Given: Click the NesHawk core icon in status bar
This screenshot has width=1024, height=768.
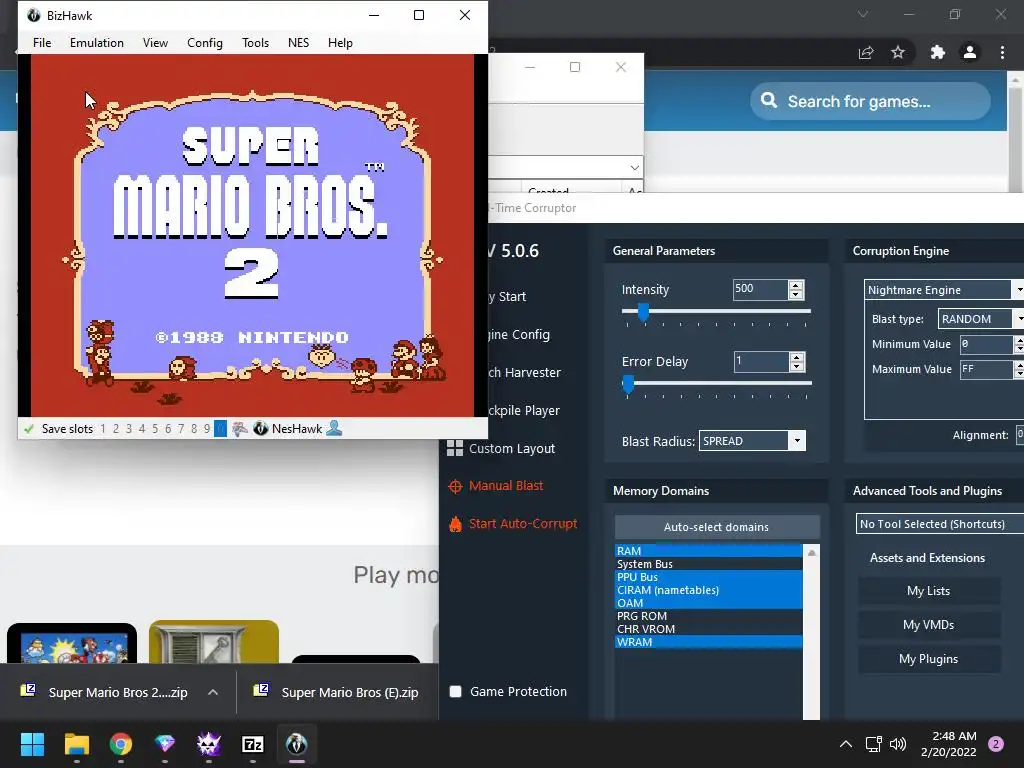Looking at the screenshot, I should click(x=261, y=429).
